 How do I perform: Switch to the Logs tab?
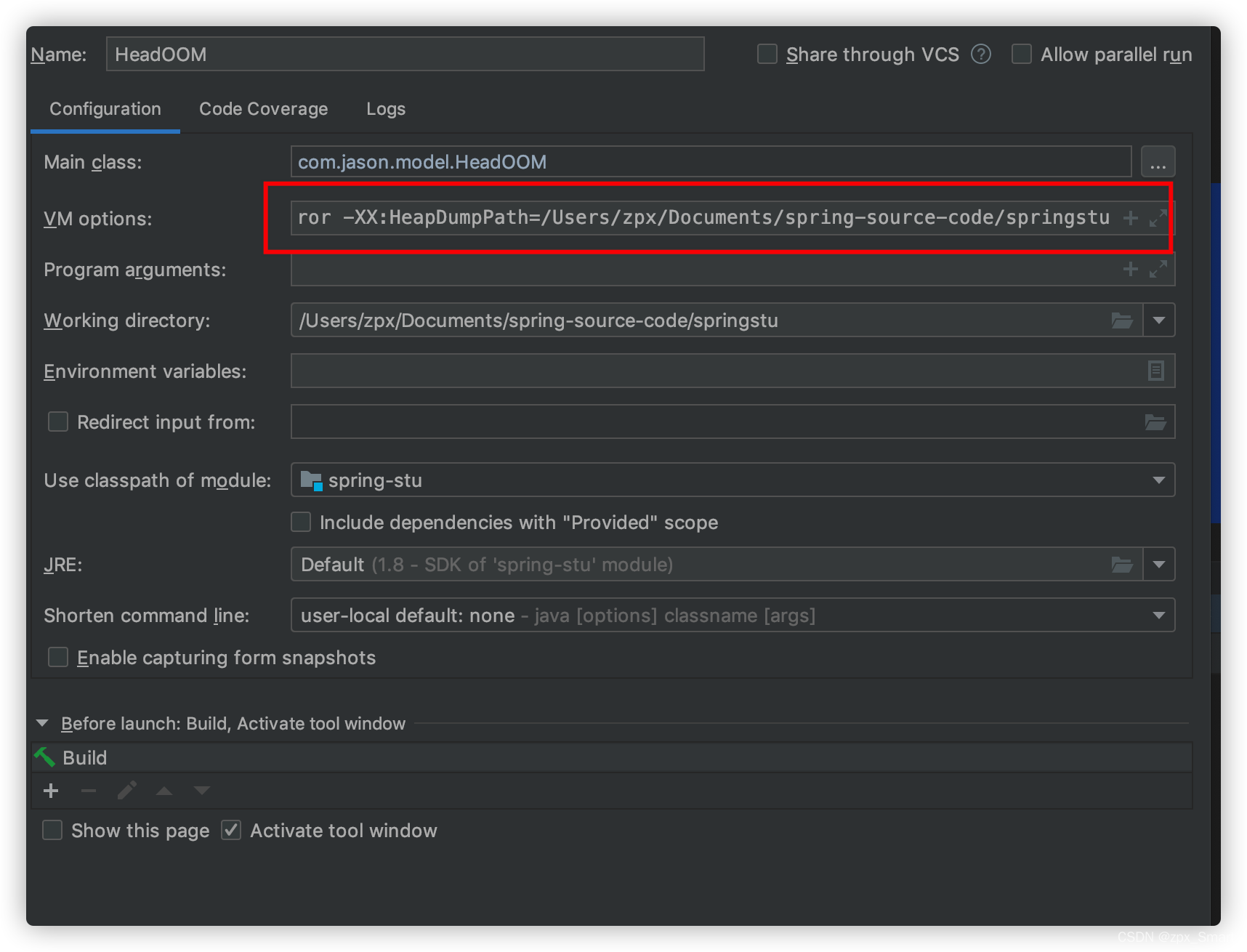point(386,109)
